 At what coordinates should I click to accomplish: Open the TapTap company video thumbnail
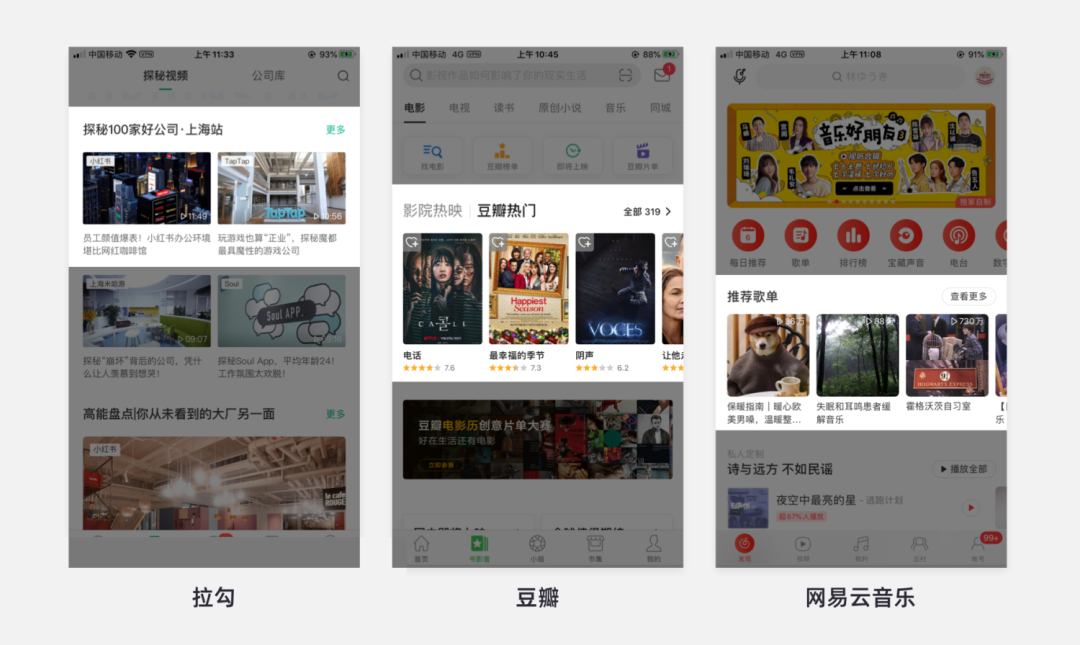(282, 188)
